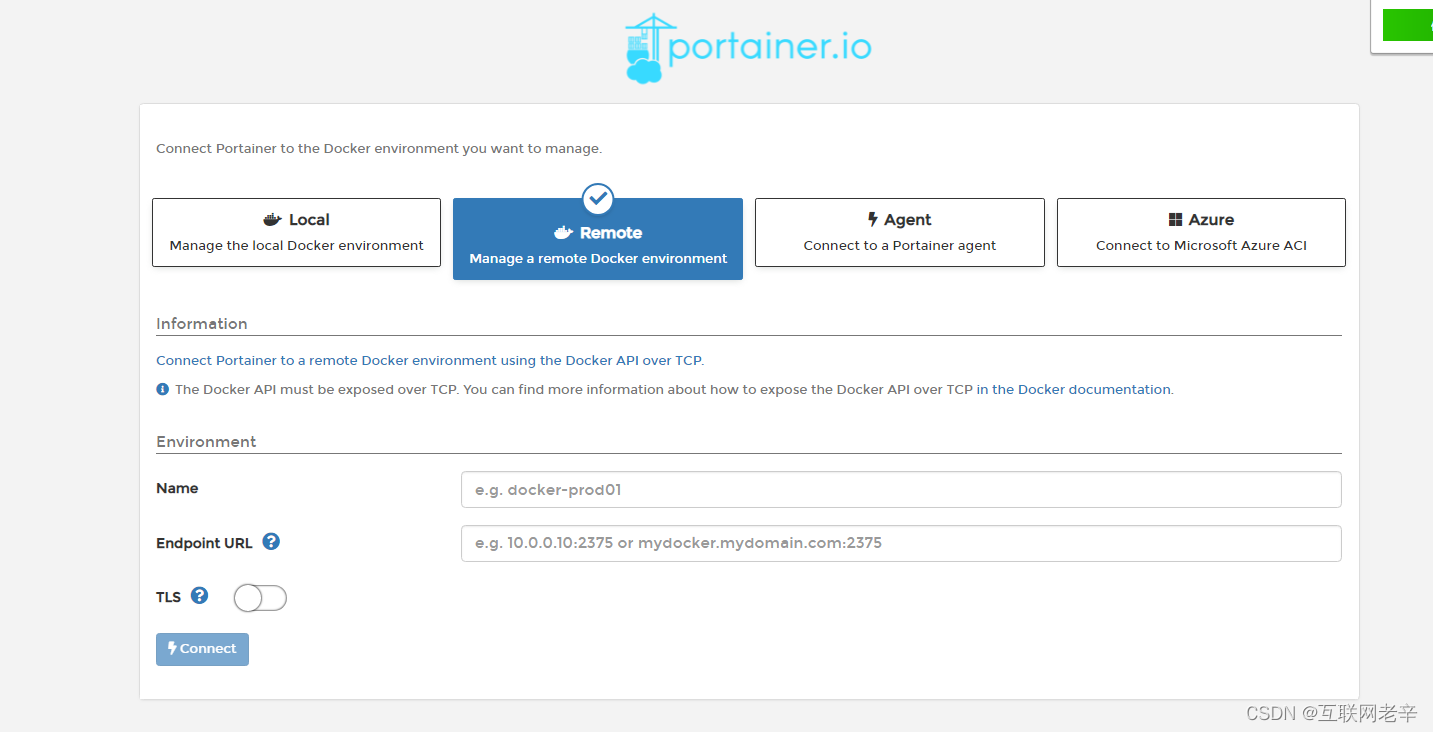Screen dimensions: 1433x732
Task: Click the 'Endpoint URL' label
Action: [204, 543]
